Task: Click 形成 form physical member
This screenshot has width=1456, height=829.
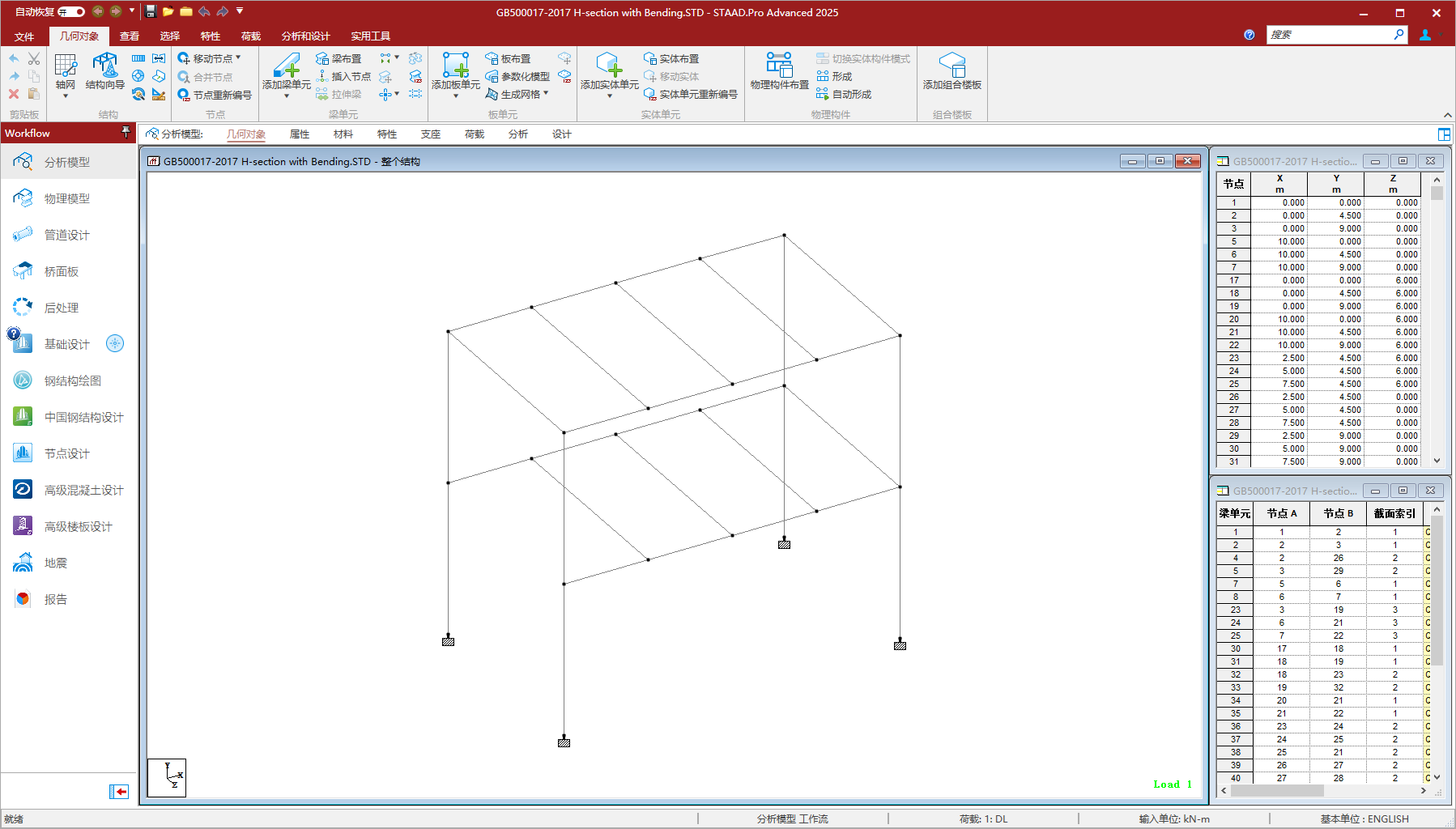Action: (834, 76)
